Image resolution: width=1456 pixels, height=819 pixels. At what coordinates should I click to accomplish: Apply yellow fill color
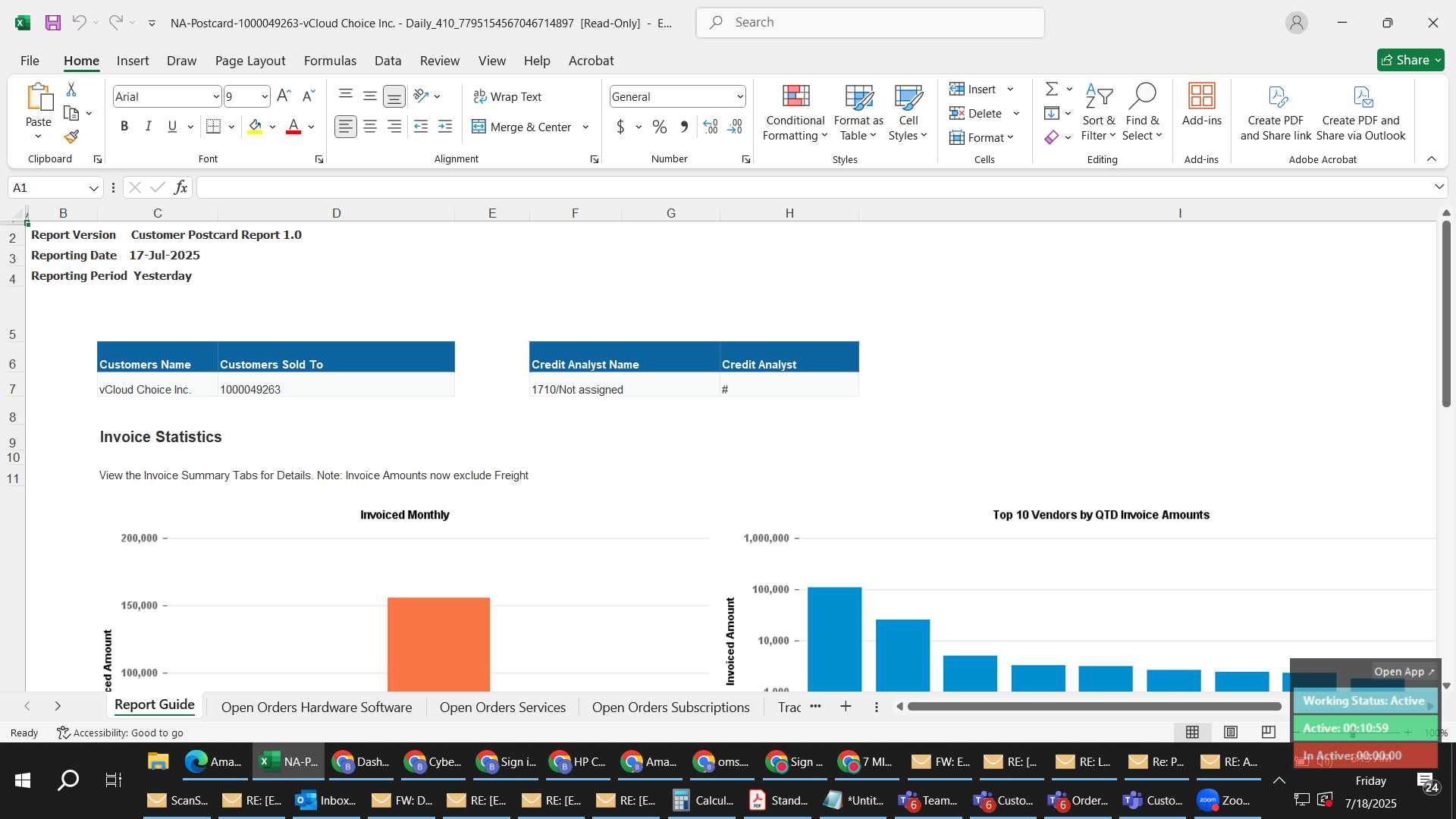255,127
